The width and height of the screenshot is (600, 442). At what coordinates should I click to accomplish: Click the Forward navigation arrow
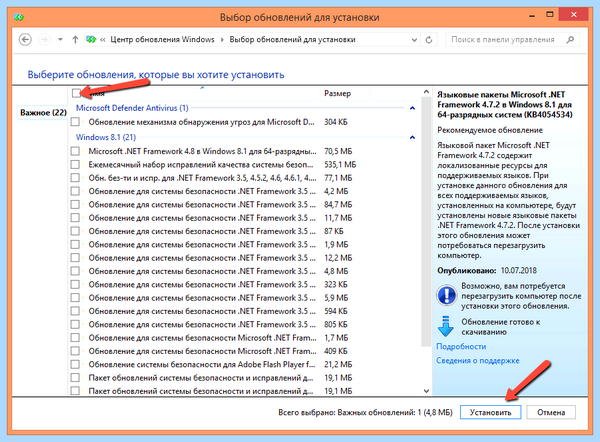tap(44, 39)
